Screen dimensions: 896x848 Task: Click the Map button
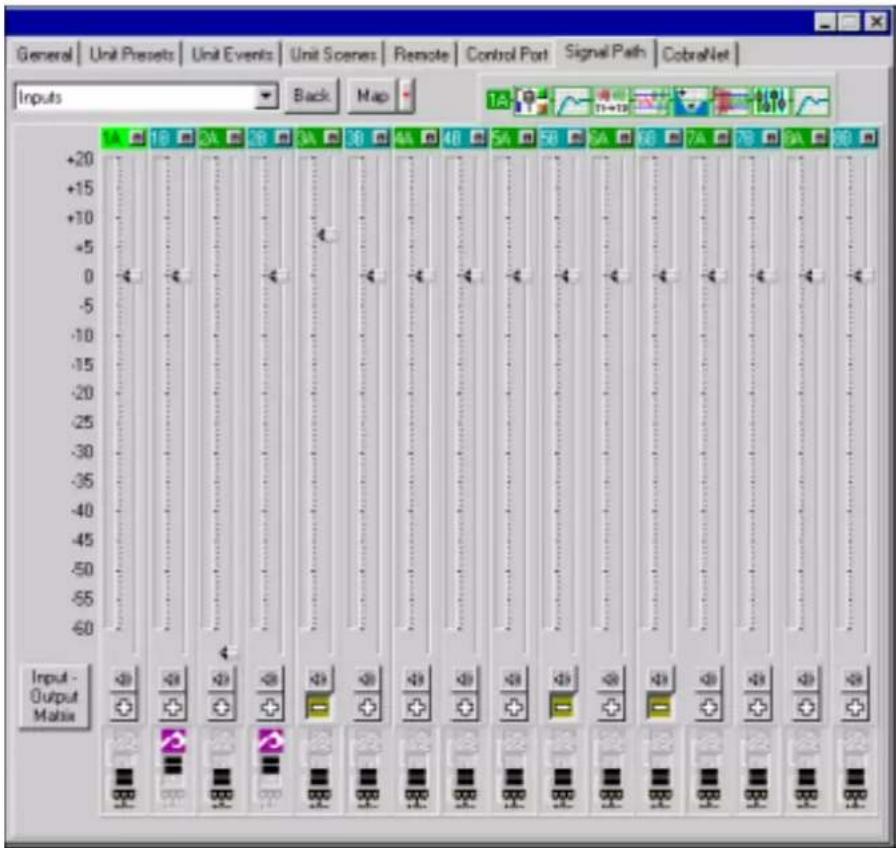click(x=372, y=95)
